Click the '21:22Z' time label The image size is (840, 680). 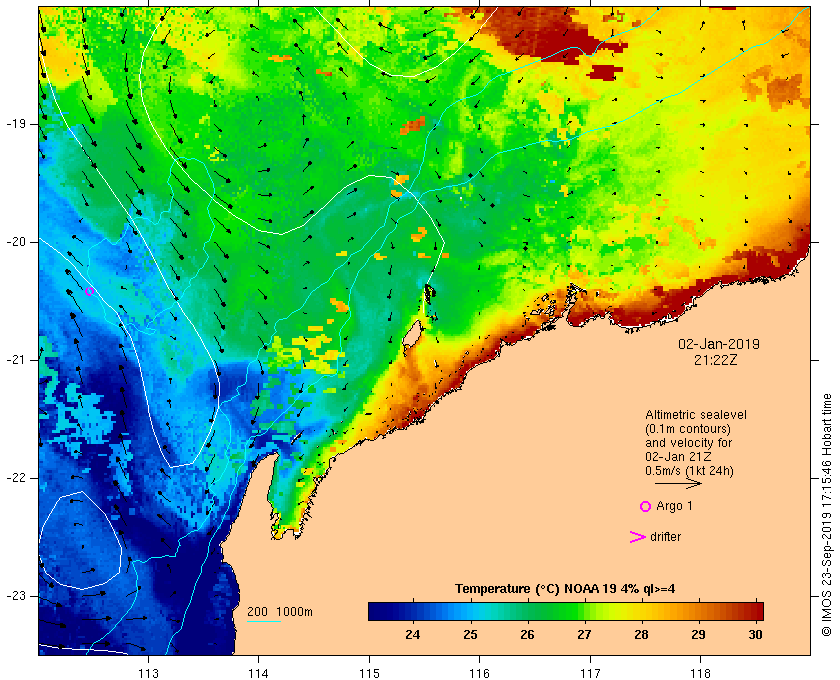pos(715,360)
